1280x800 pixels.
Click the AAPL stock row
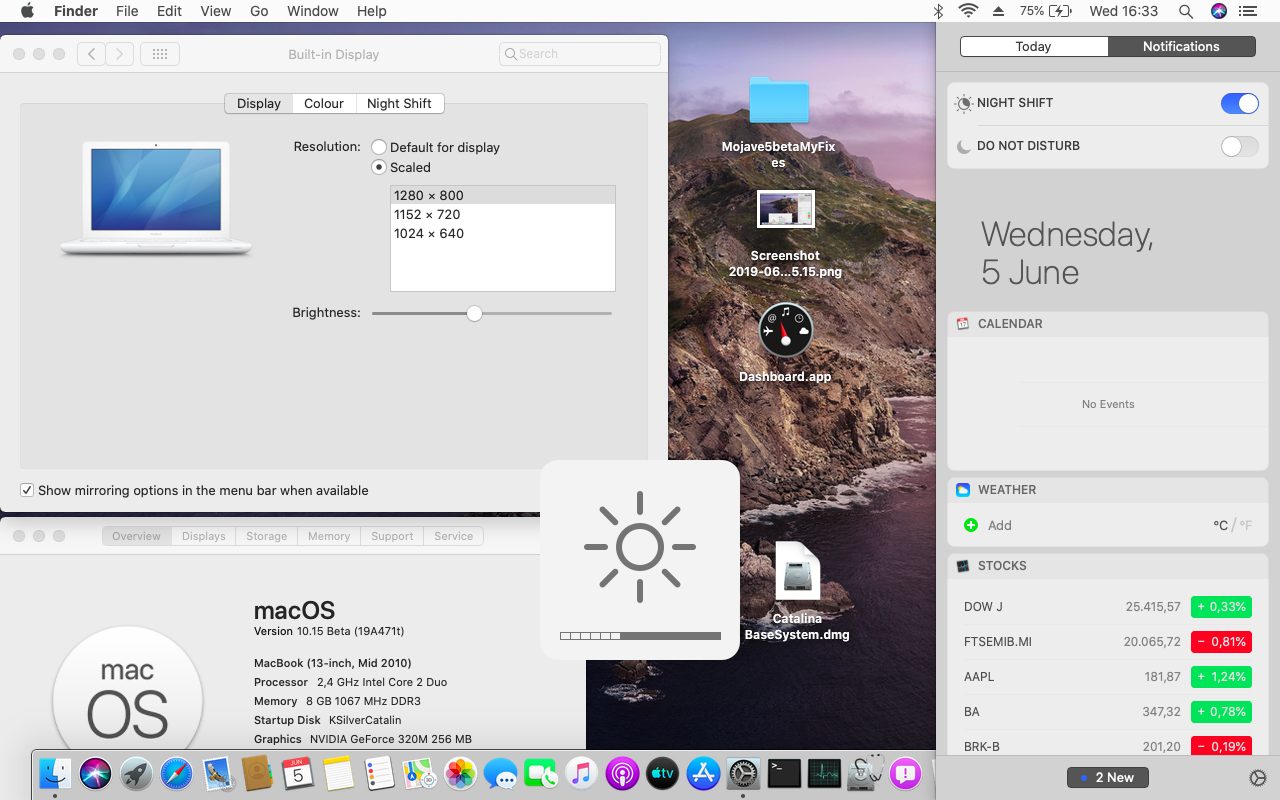[1107, 677]
